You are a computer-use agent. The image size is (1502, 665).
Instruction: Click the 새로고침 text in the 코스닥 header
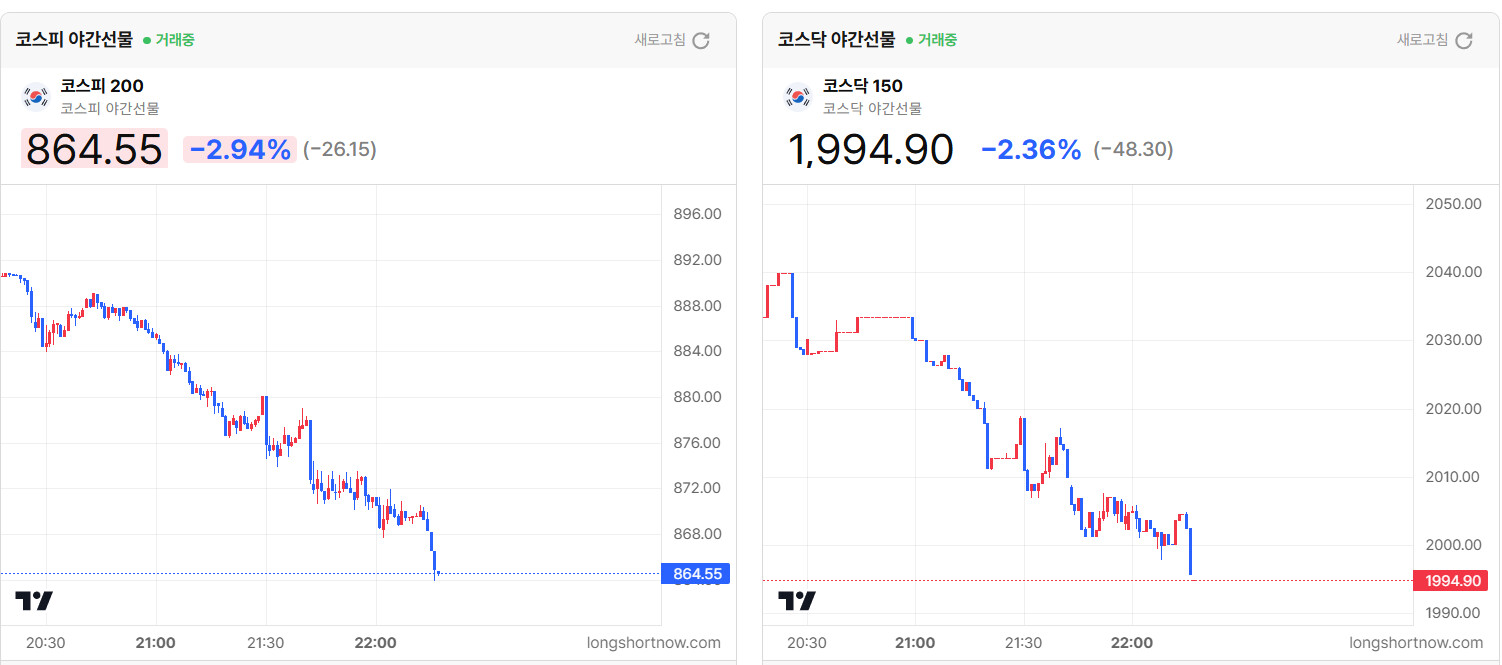[1422, 40]
